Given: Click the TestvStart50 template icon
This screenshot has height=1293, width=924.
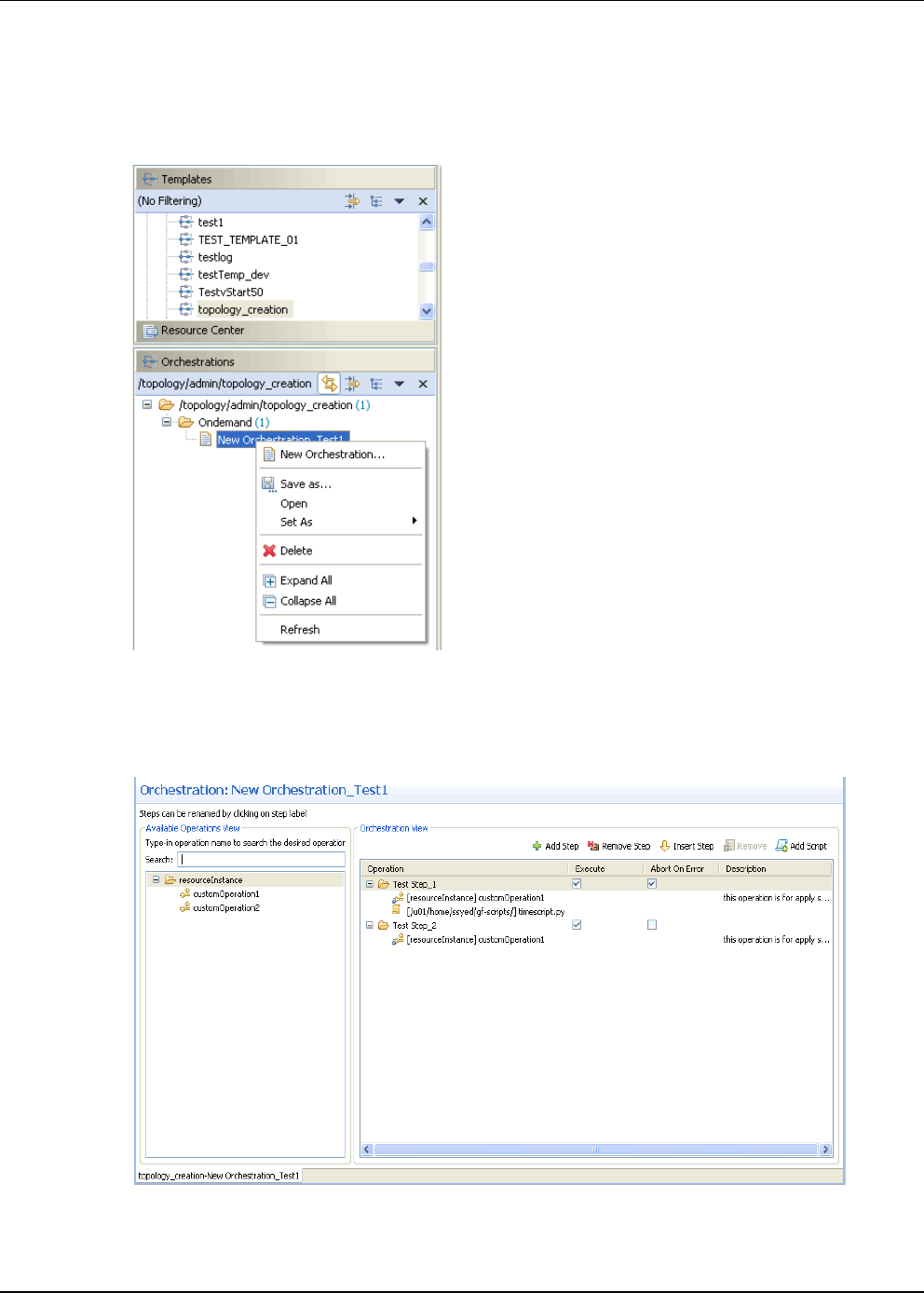Looking at the screenshot, I should (186, 293).
